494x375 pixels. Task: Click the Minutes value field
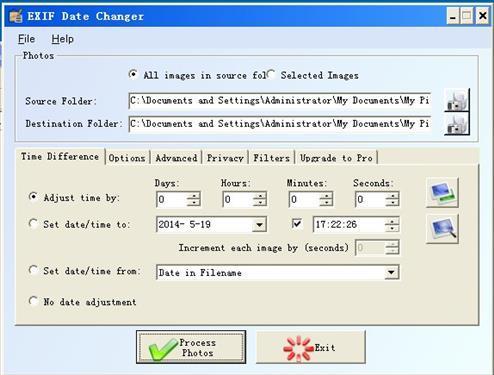[x=304, y=199]
